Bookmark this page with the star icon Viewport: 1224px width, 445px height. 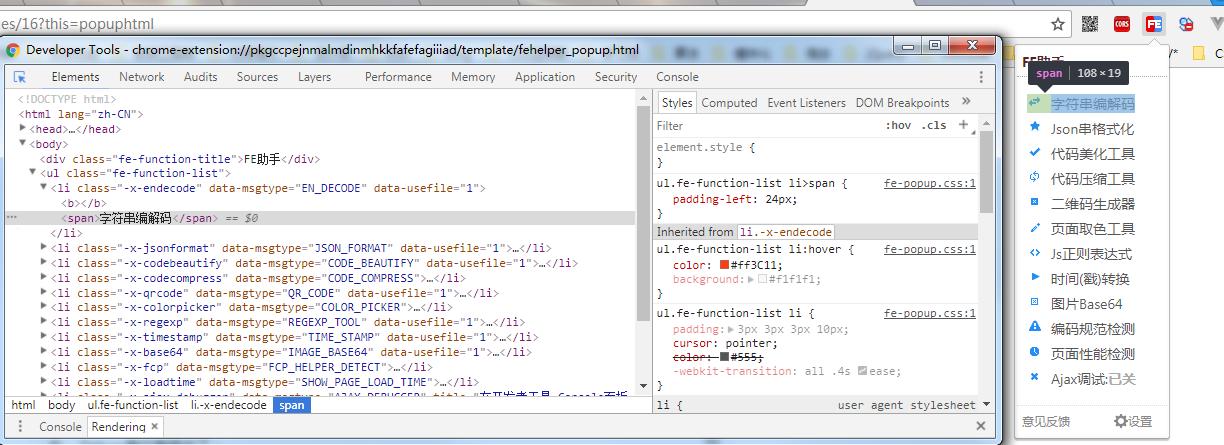point(1057,24)
